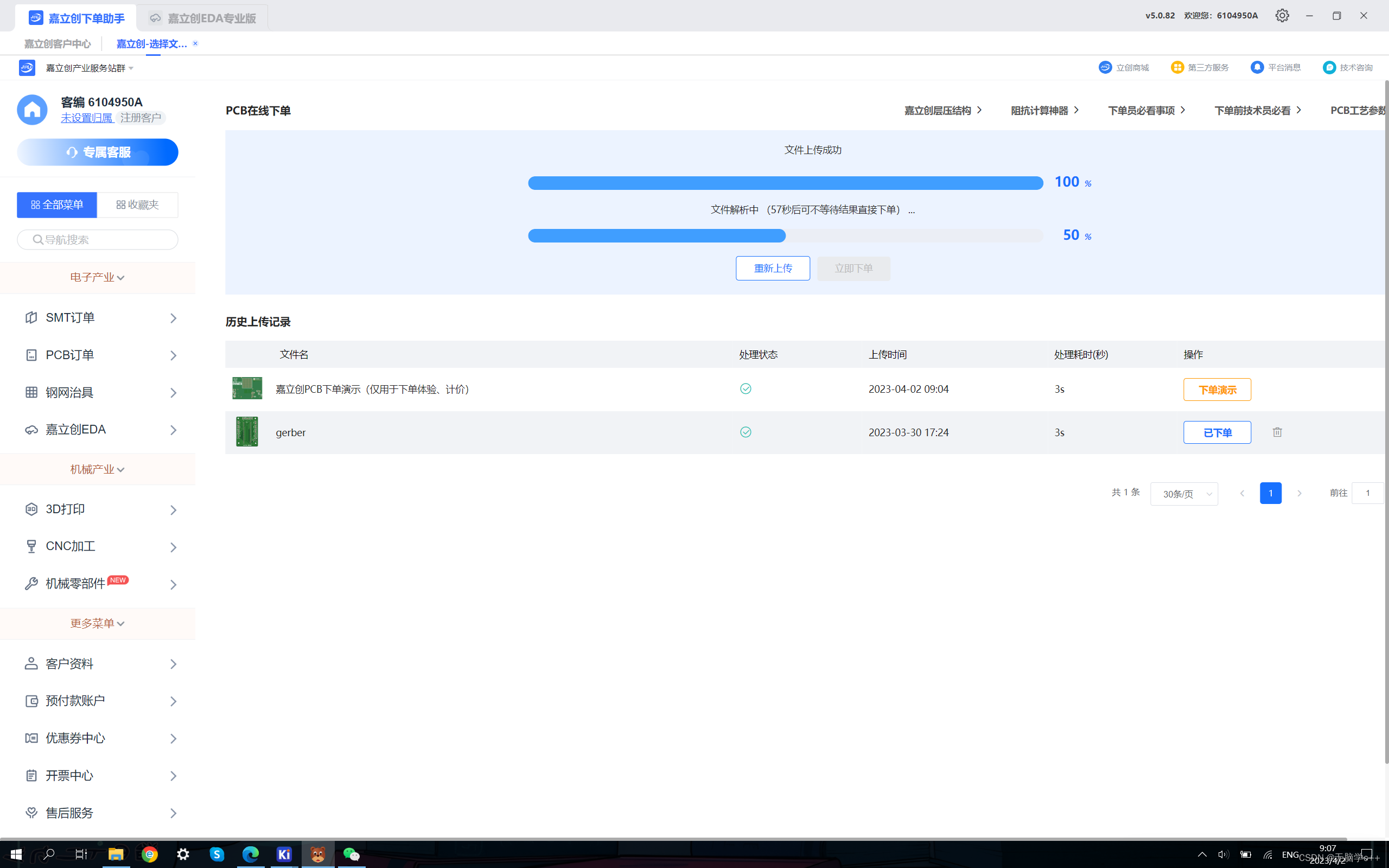Screen dimensions: 1389x868
Task: Switch to 嘉立创下单助手 tab
Action: tap(77, 18)
